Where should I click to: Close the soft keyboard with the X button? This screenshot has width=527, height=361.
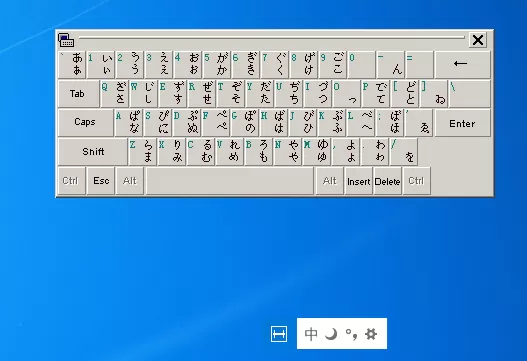478,40
